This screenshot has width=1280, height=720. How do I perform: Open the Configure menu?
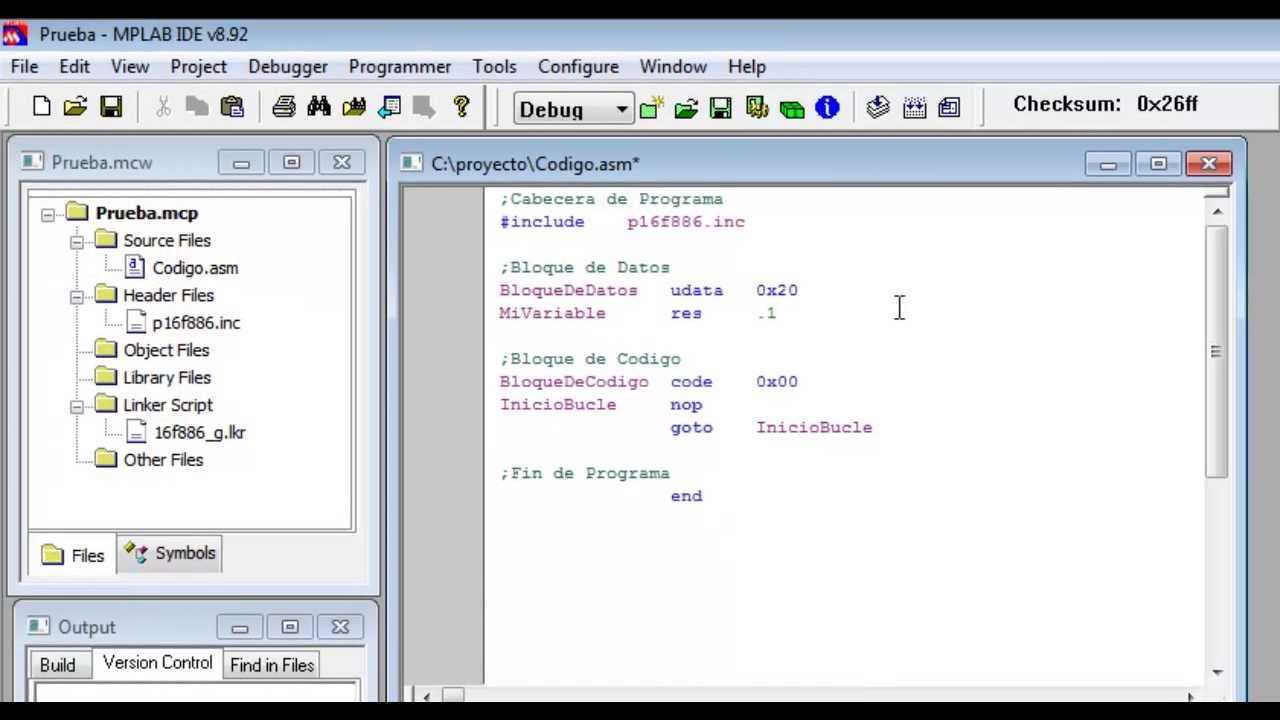pyautogui.click(x=578, y=66)
